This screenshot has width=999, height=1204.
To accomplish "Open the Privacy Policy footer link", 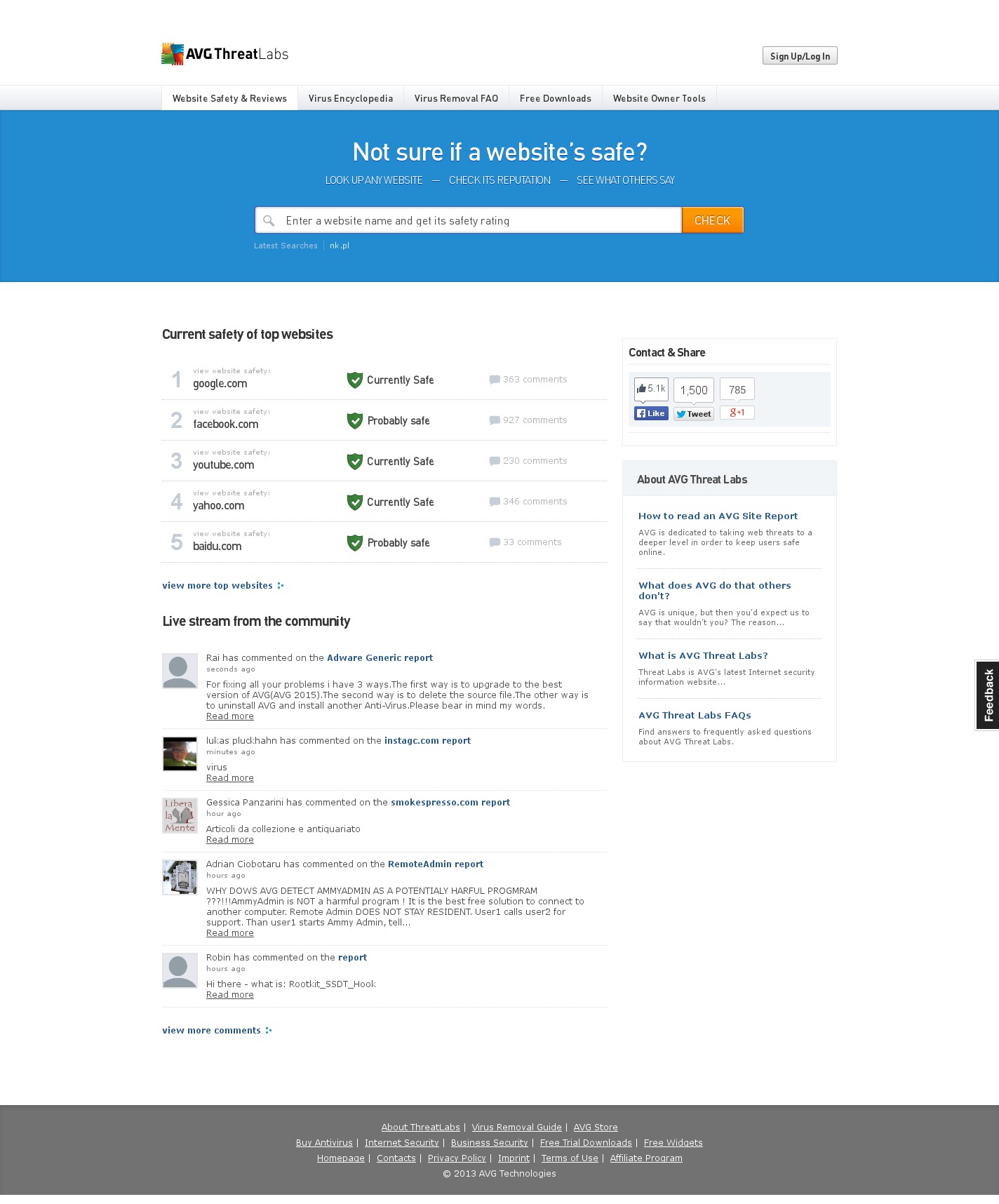I will 457,1158.
